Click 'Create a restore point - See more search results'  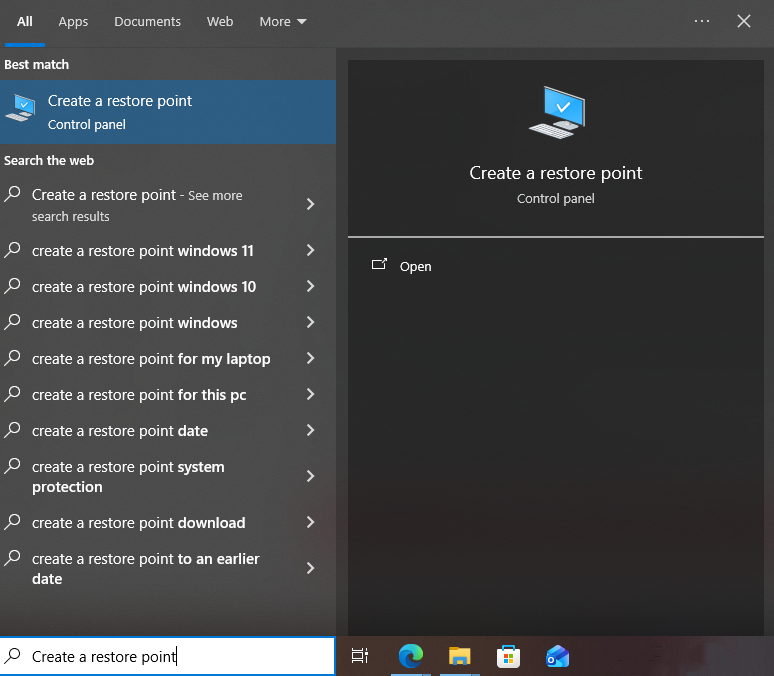(x=137, y=205)
